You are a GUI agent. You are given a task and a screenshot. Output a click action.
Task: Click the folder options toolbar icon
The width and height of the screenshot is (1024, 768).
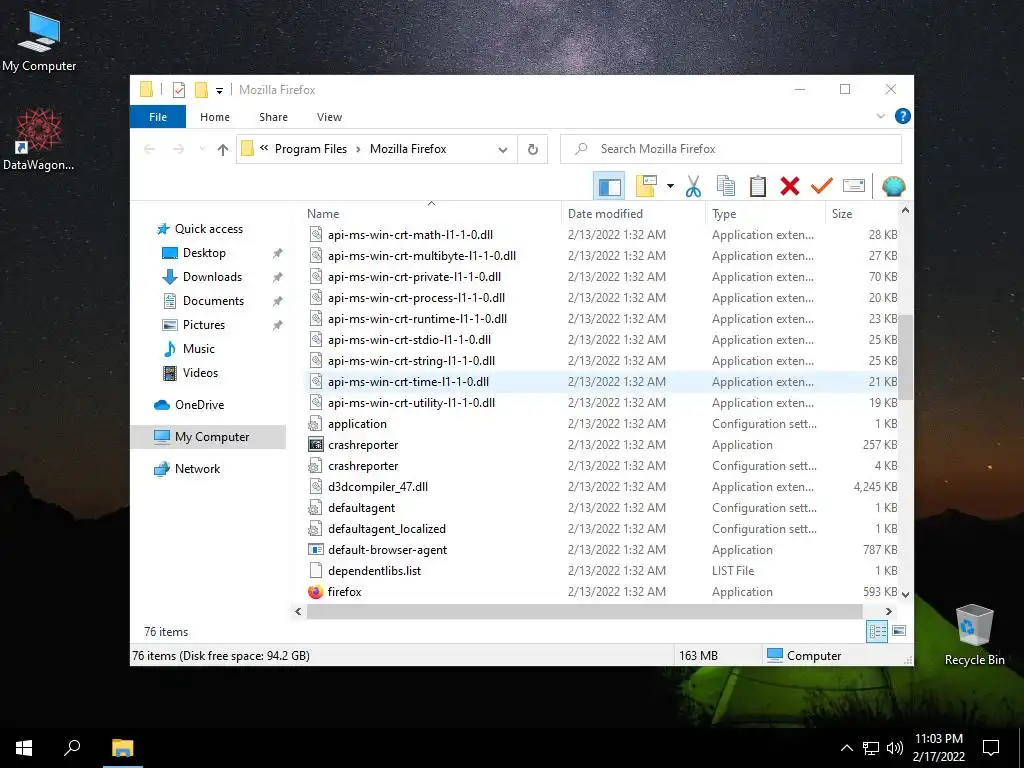[646, 187]
